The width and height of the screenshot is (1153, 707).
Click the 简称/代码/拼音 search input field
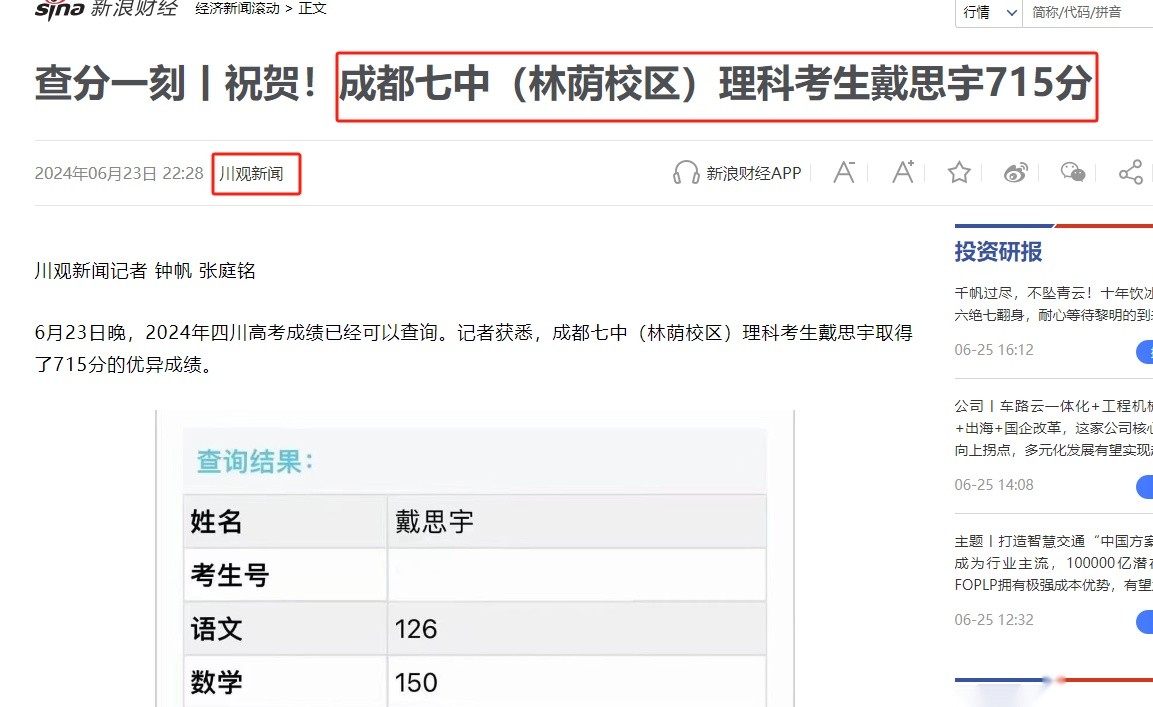[x=1090, y=12]
